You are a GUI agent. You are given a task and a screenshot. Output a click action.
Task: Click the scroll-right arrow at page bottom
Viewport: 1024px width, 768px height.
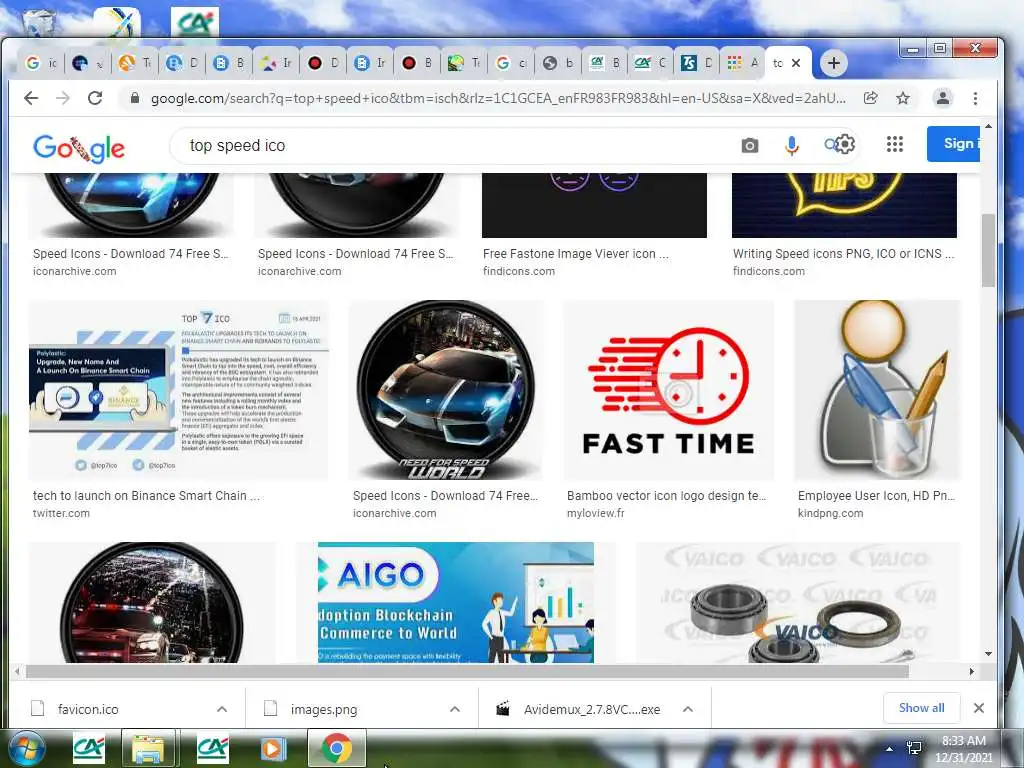click(x=972, y=671)
